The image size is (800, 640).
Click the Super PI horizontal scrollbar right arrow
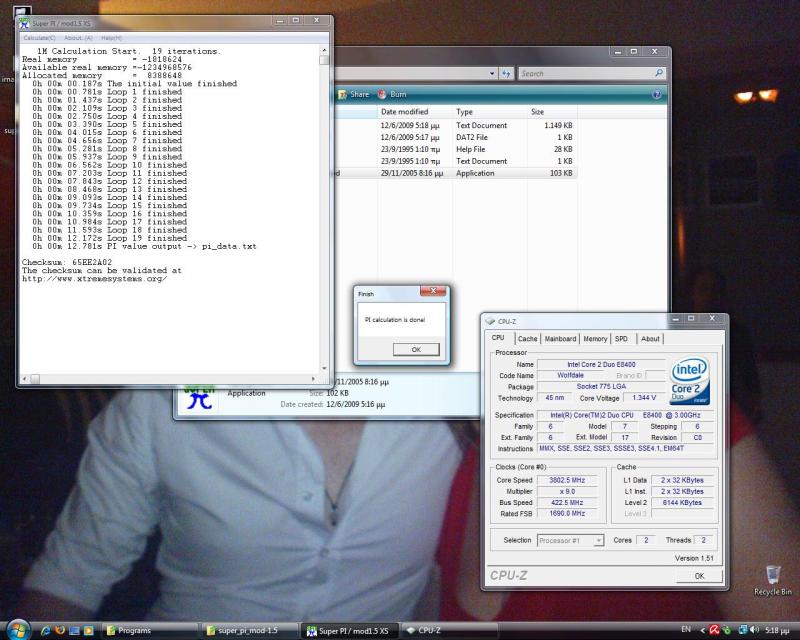313,379
